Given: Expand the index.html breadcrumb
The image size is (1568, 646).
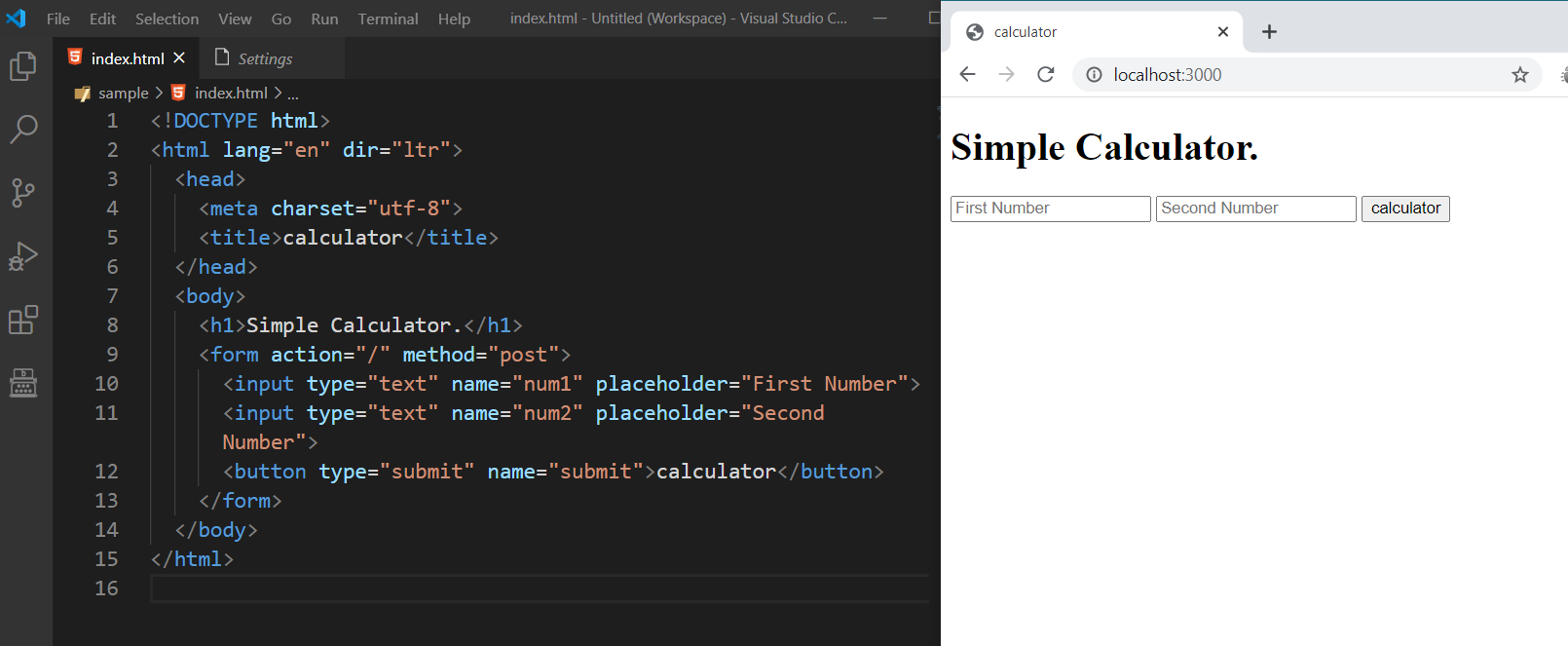Looking at the screenshot, I should 230,93.
